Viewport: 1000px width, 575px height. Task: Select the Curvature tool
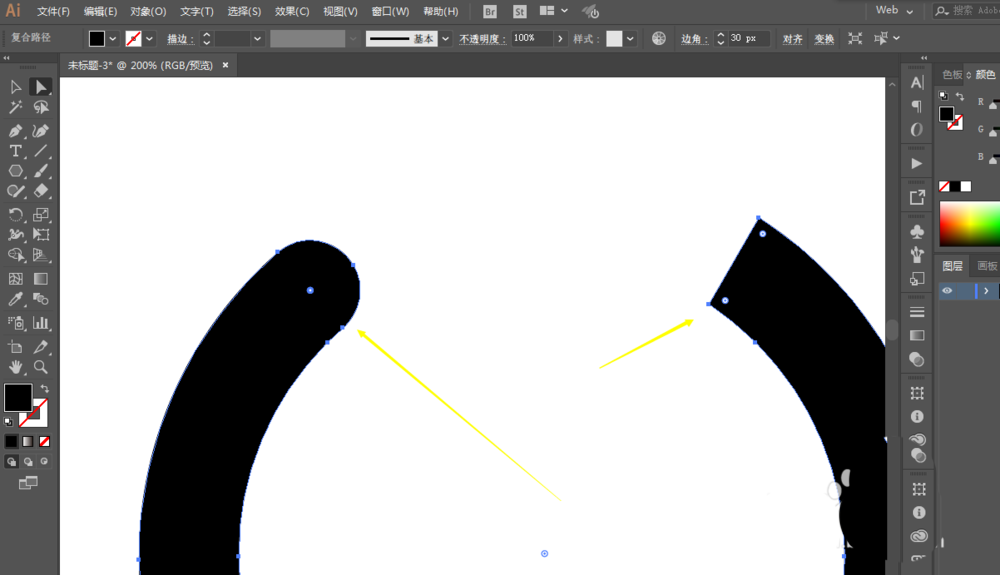point(41,131)
